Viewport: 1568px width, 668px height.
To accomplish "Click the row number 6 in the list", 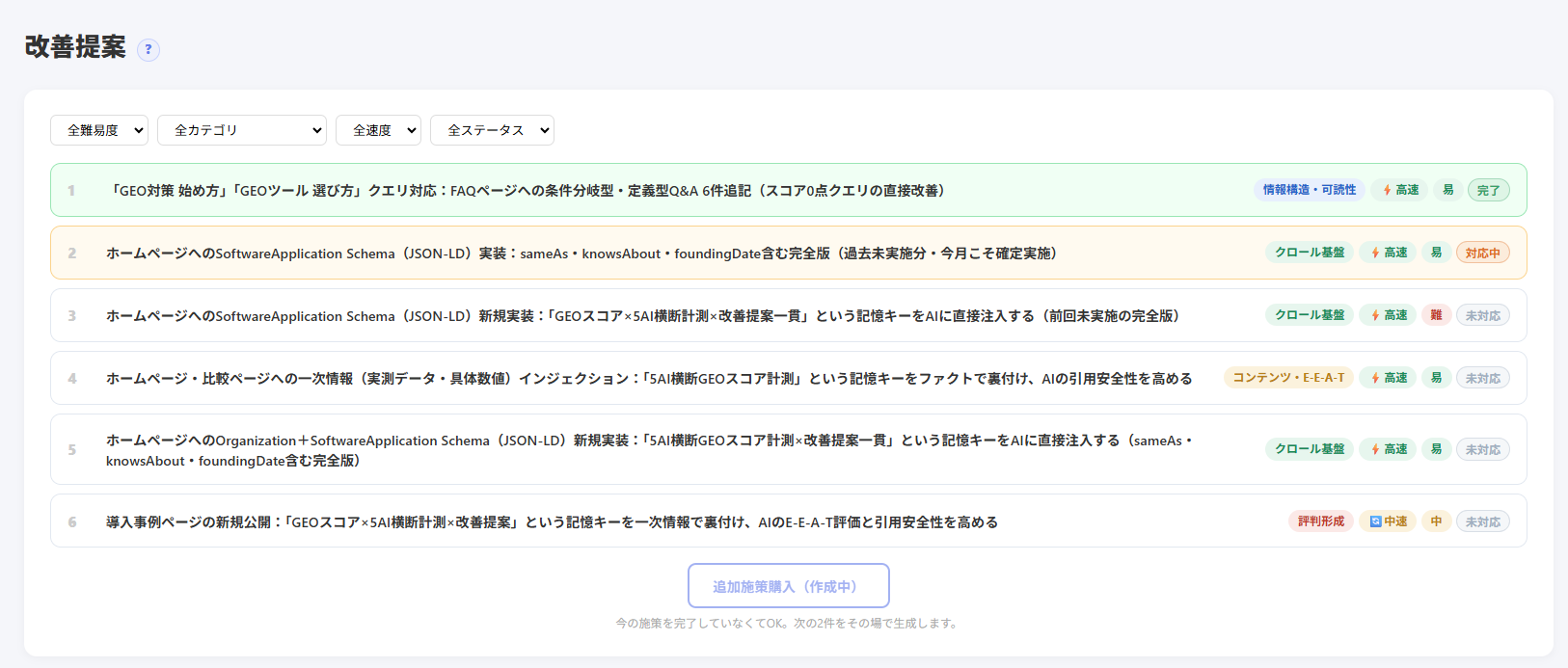I will click(71, 522).
